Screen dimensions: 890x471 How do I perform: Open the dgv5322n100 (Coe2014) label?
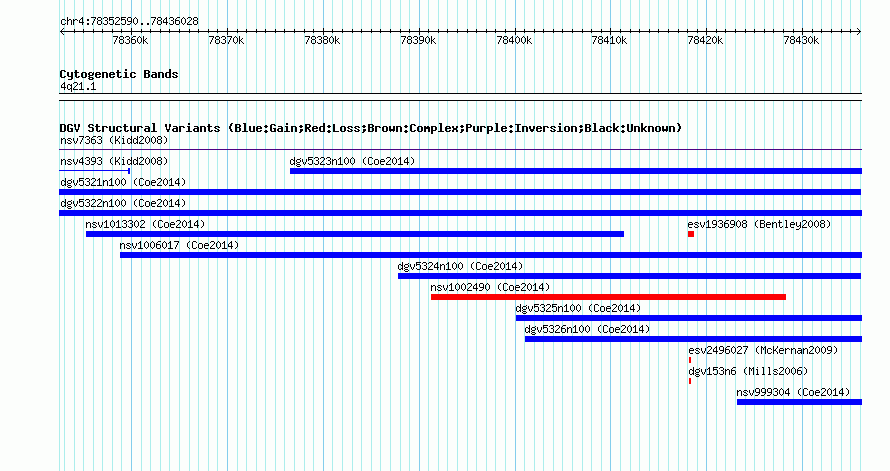coord(123,203)
